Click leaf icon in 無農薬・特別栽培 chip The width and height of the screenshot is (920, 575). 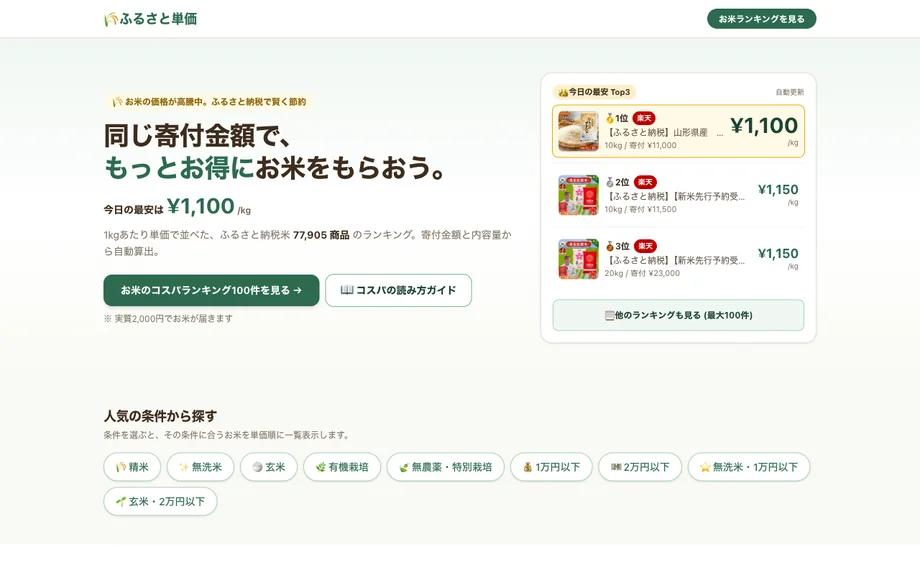click(404, 468)
